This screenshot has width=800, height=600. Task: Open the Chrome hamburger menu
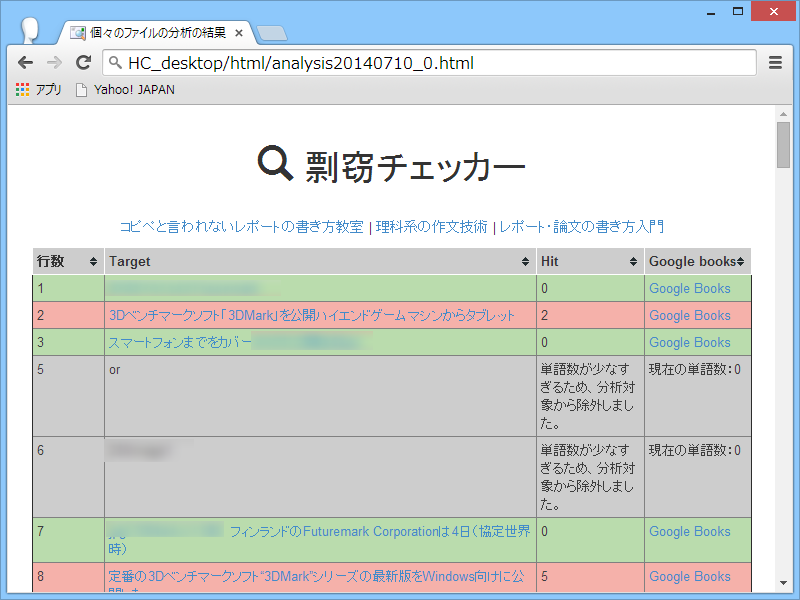(775, 62)
